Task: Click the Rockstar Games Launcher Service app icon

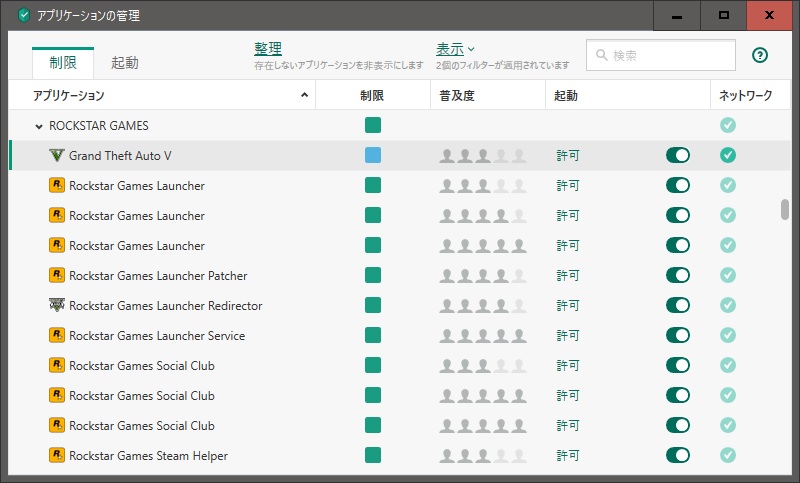Action: pos(57,335)
